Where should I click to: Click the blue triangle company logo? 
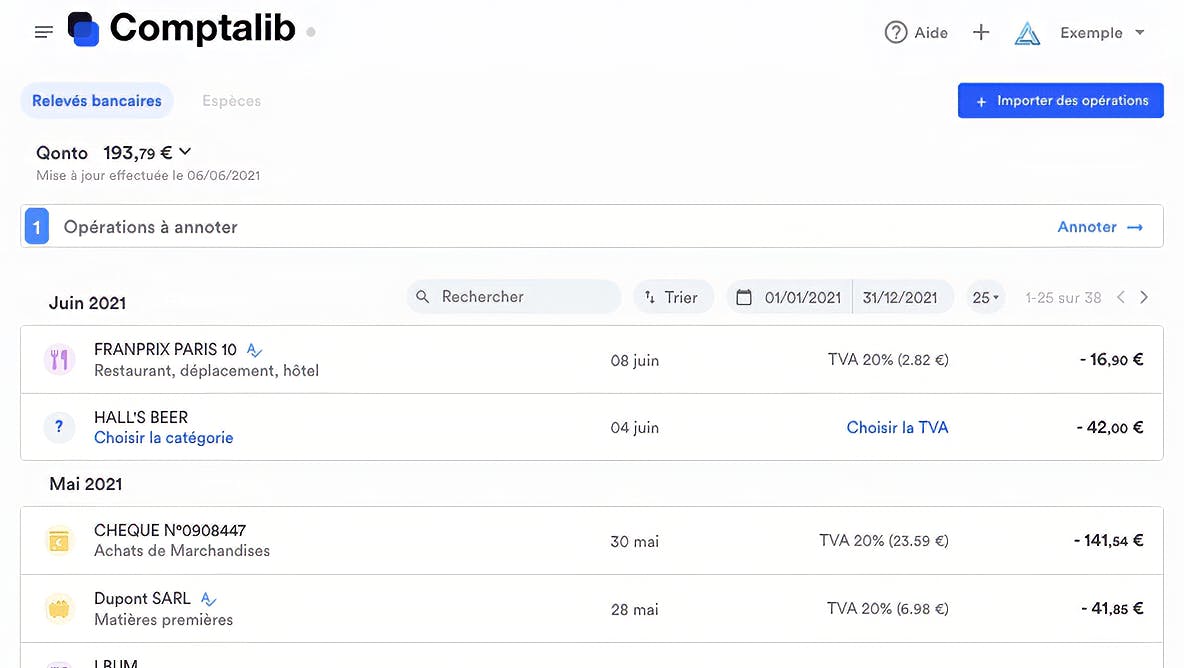pyautogui.click(x=1027, y=33)
